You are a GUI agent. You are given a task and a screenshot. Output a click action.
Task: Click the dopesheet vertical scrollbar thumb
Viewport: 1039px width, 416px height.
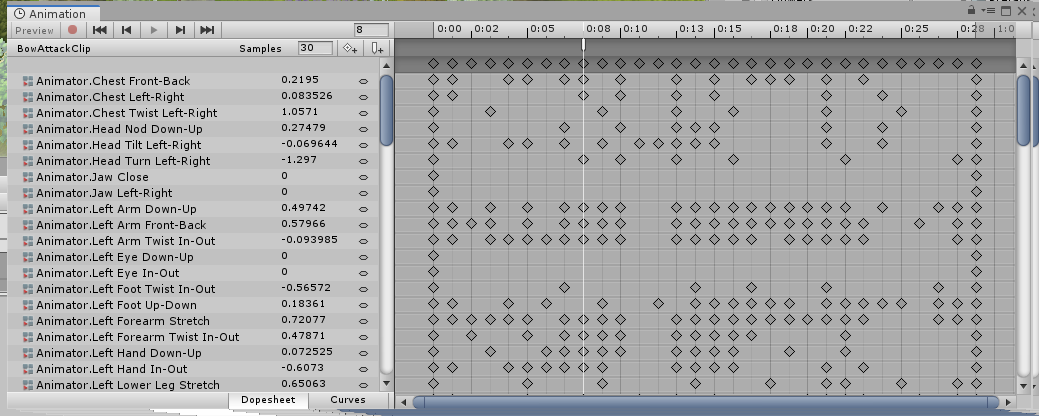(1024, 110)
